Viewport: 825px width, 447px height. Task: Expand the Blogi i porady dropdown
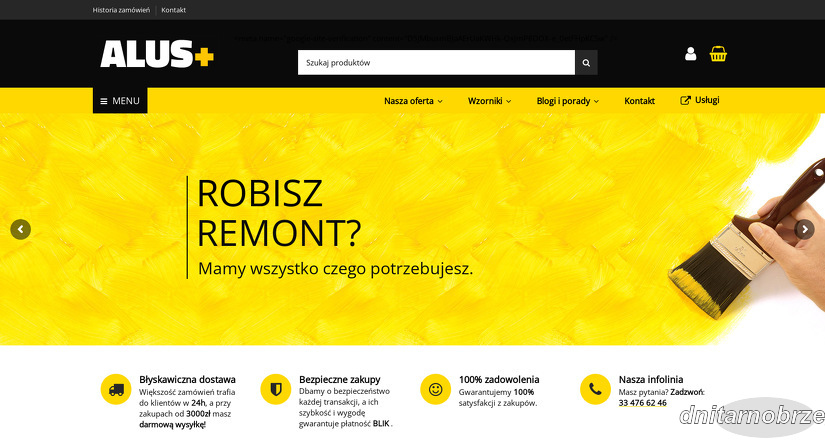coord(568,101)
